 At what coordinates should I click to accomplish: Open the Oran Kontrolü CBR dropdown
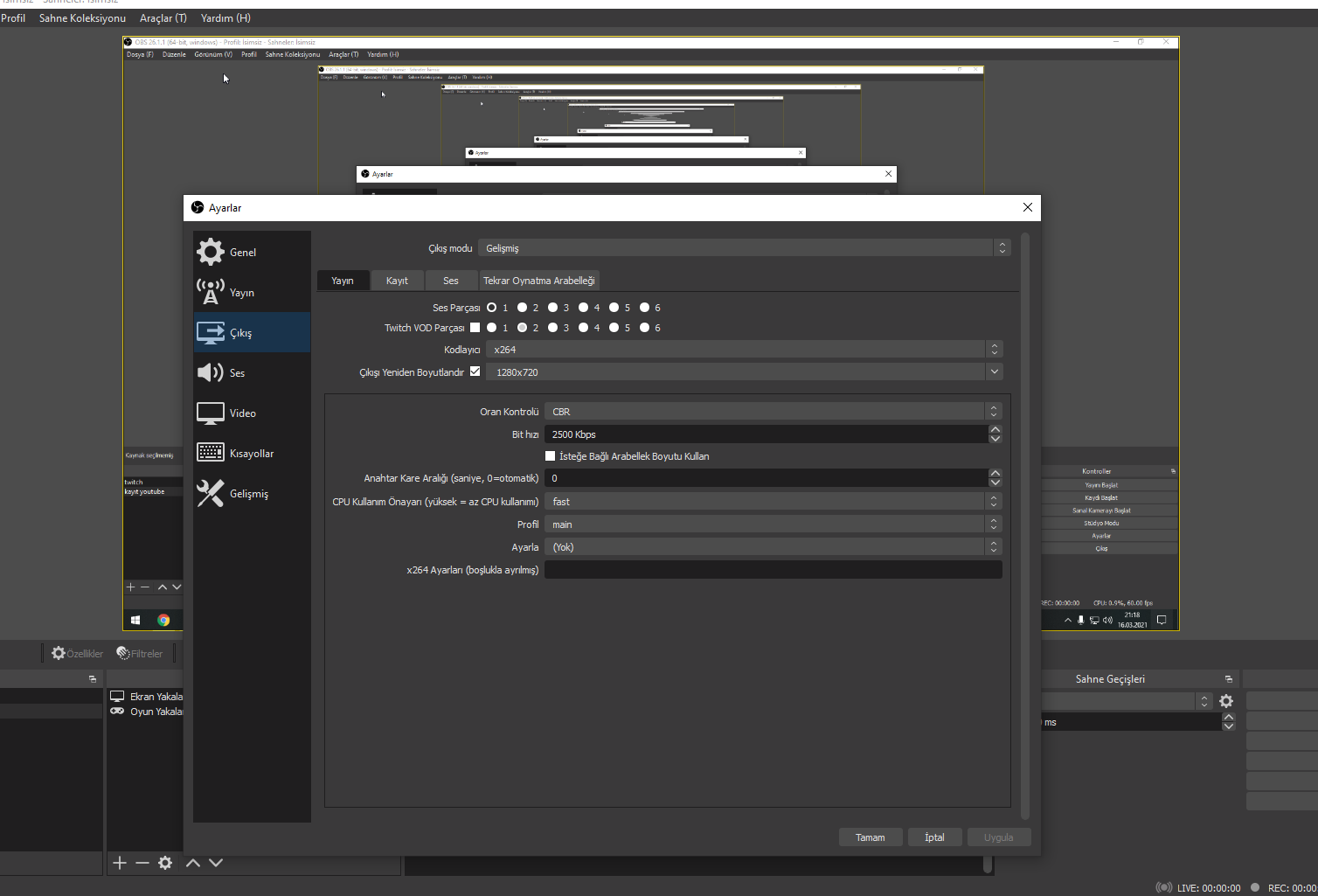click(773, 412)
